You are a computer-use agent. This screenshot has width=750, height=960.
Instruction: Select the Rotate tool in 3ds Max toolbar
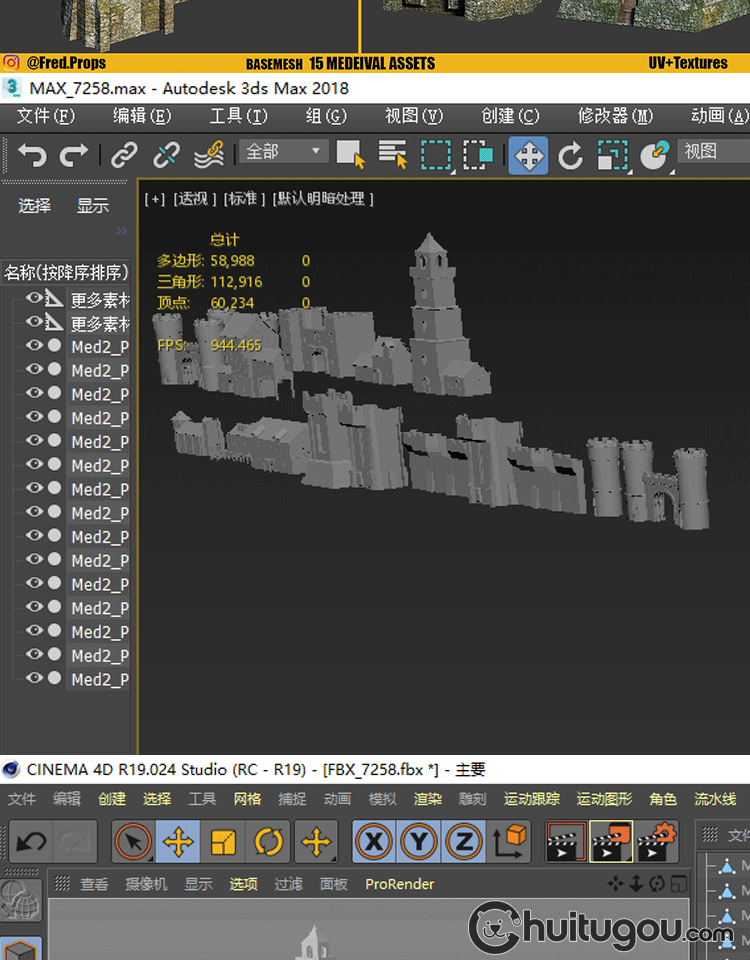tap(570, 156)
